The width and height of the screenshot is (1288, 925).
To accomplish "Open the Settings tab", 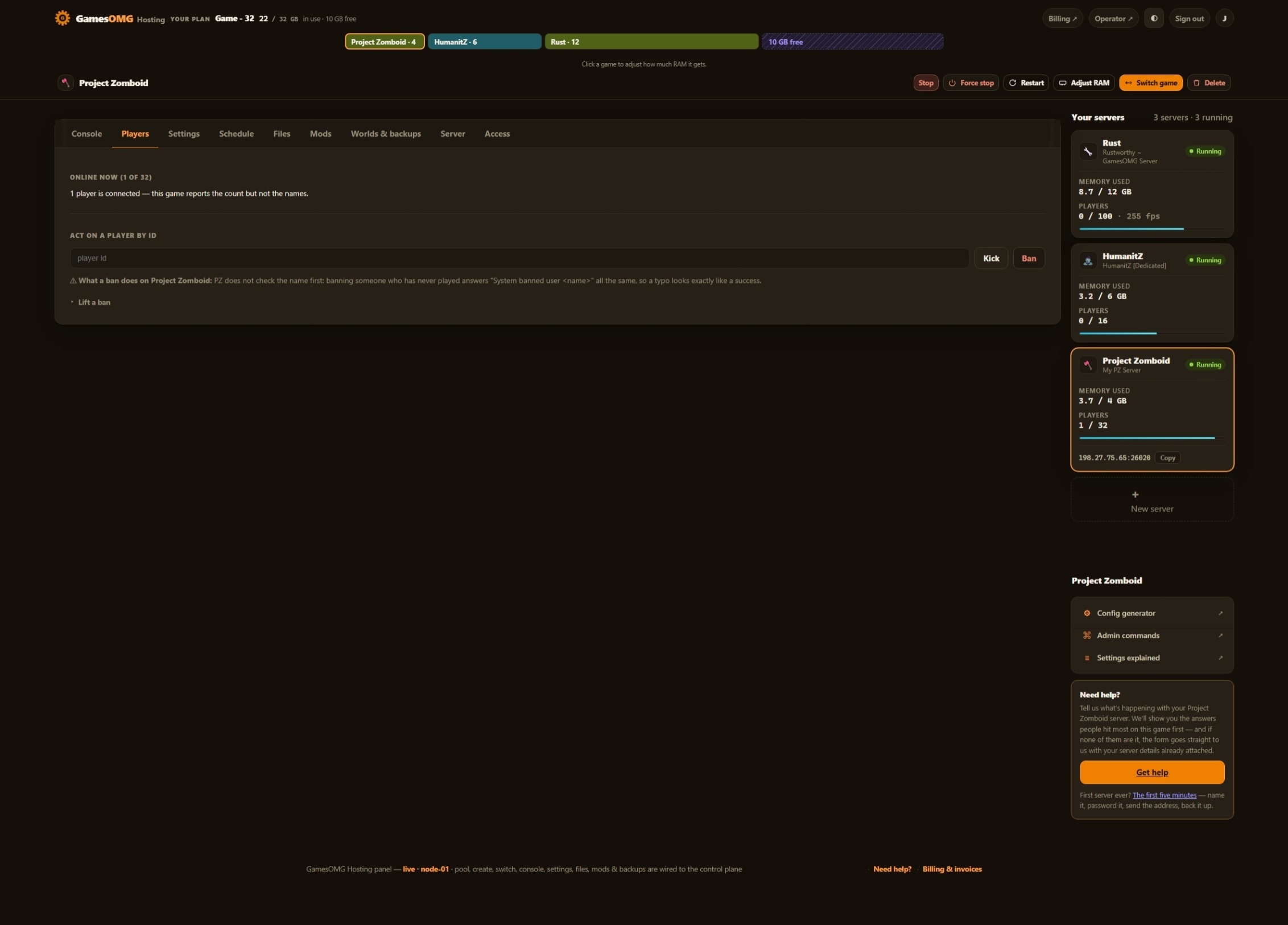I will [184, 134].
